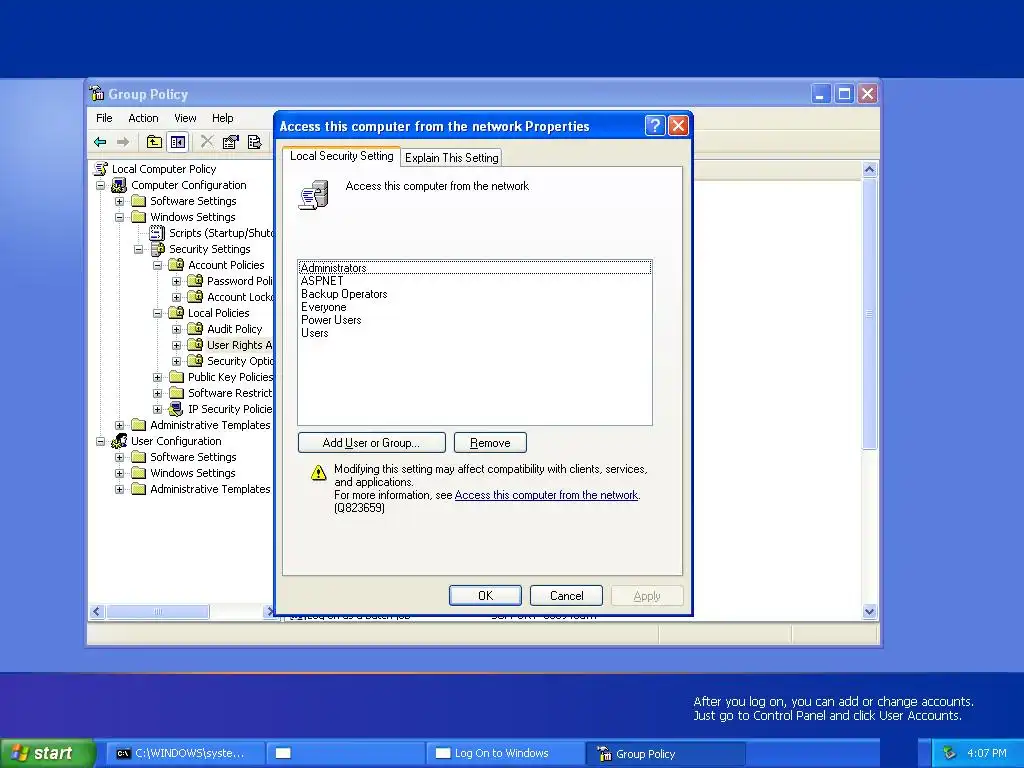Click the Export List toolbar icon

pyautogui.click(x=255, y=142)
